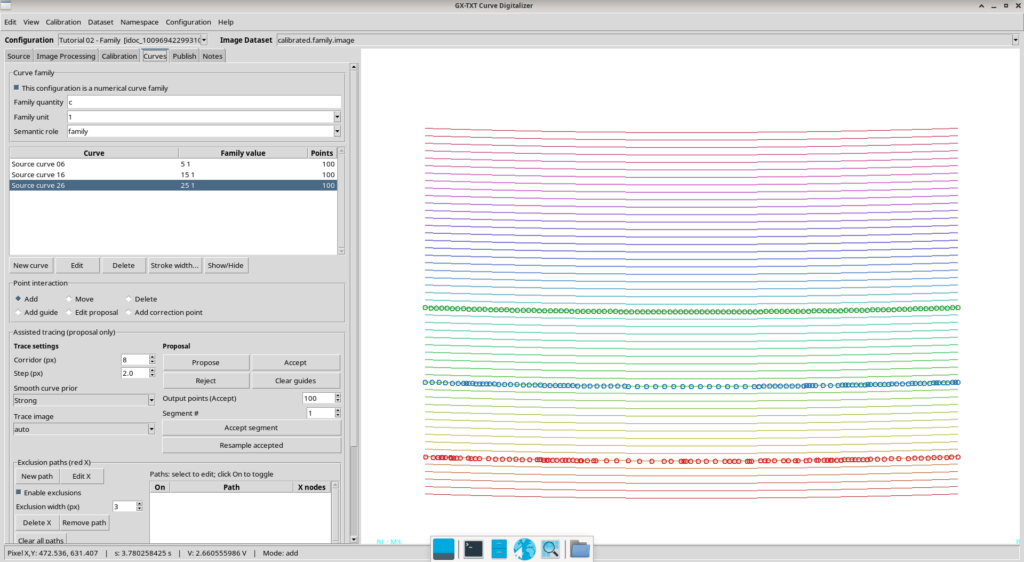Toggle the Enable exclusions checkbox

[x=18, y=492]
